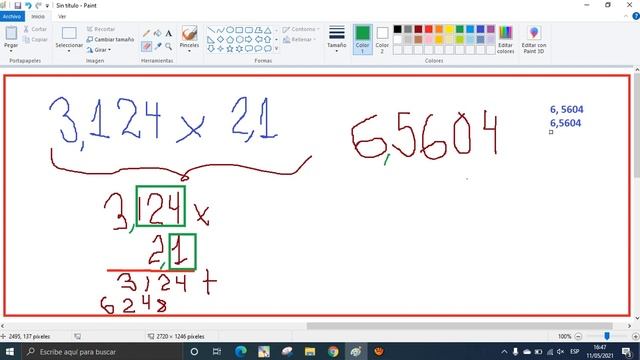Choose the curve shape
This screenshot has height=360, width=640.
pos(220,30)
